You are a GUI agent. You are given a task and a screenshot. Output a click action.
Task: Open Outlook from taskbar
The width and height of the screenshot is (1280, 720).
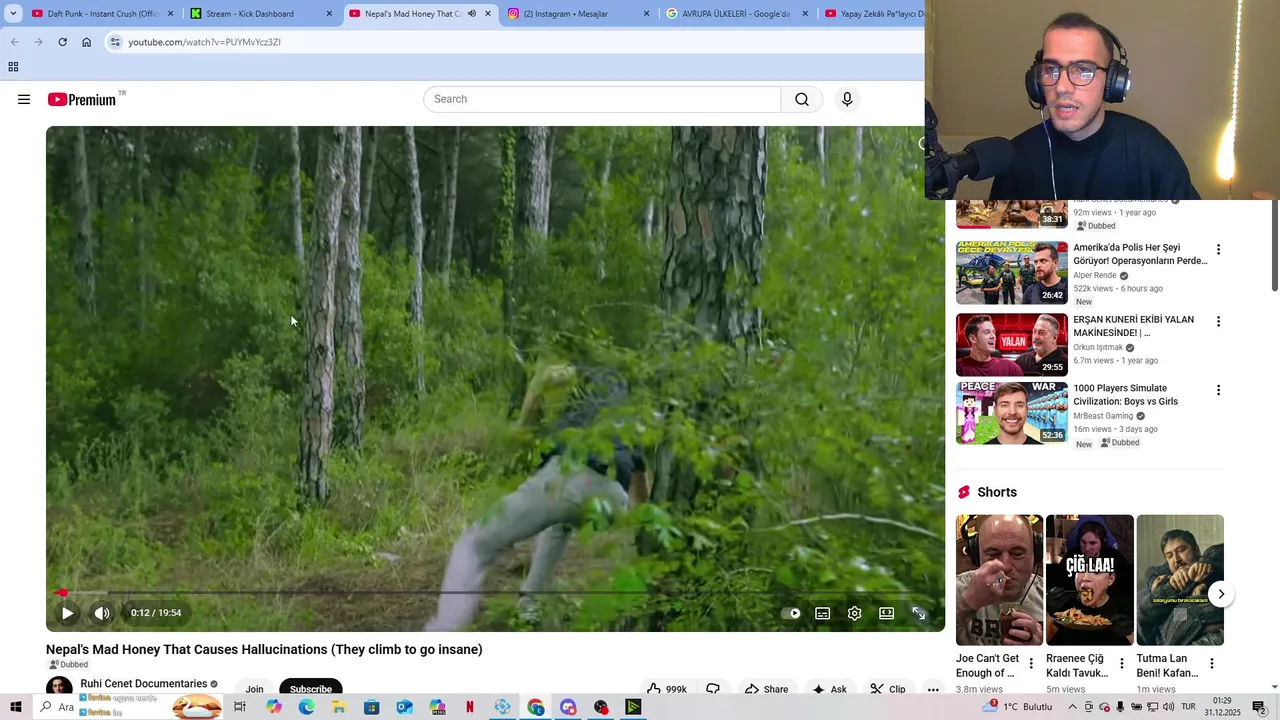point(404,707)
